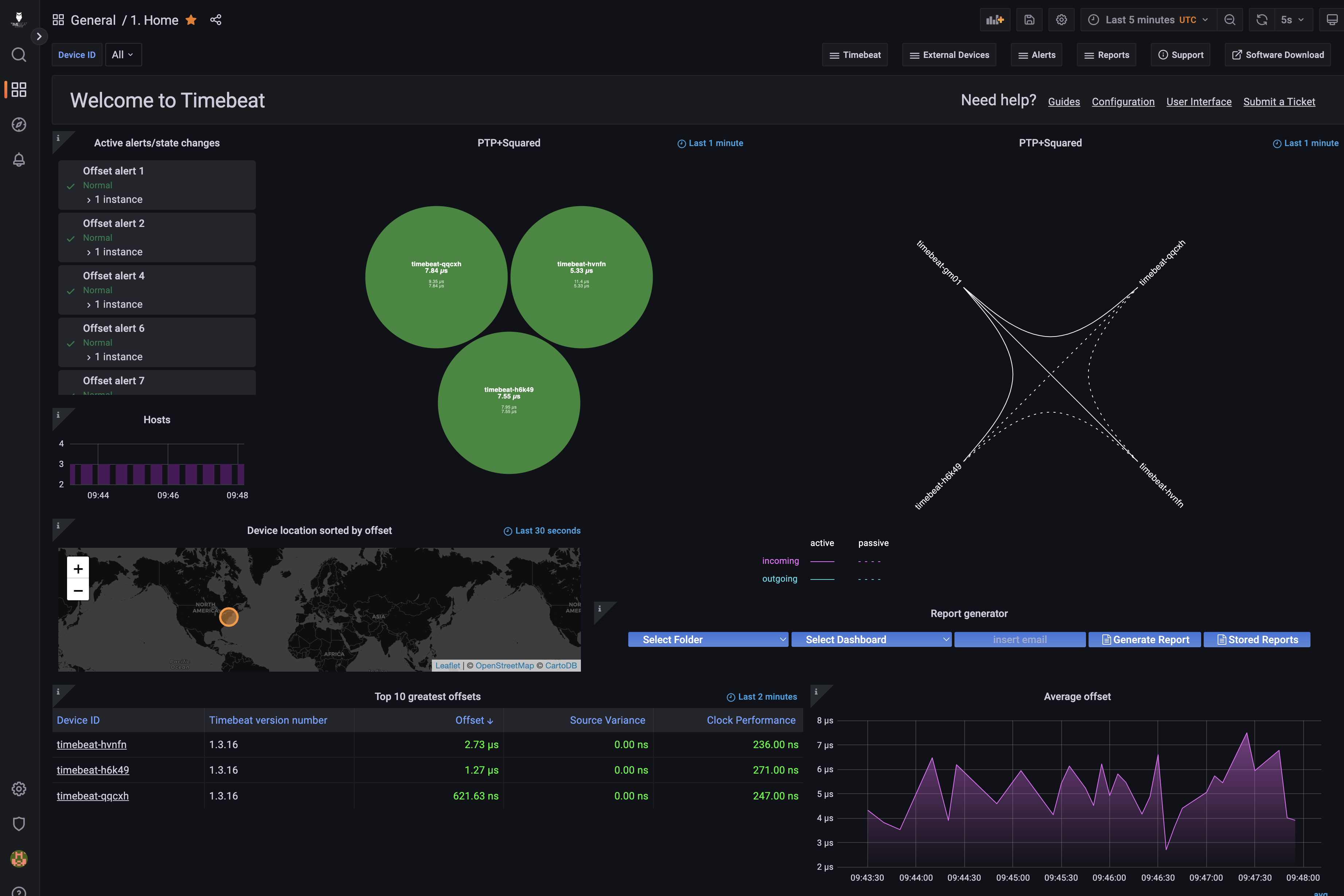Sort table by Offset column
The height and width of the screenshot is (896, 1344).
474,720
